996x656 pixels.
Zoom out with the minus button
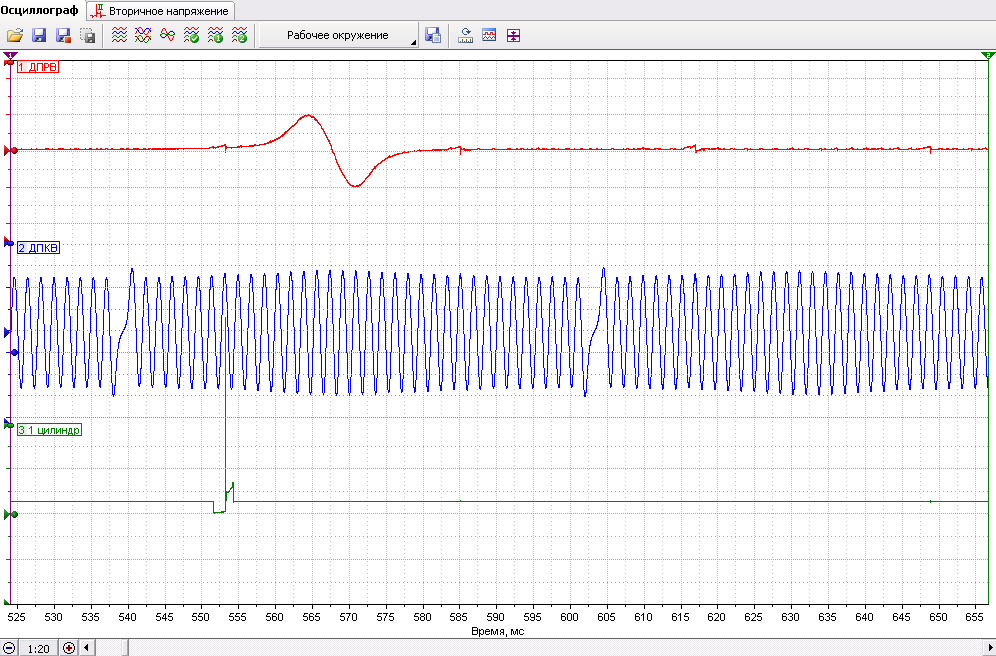pyautogui.click(x=8, y=648)
